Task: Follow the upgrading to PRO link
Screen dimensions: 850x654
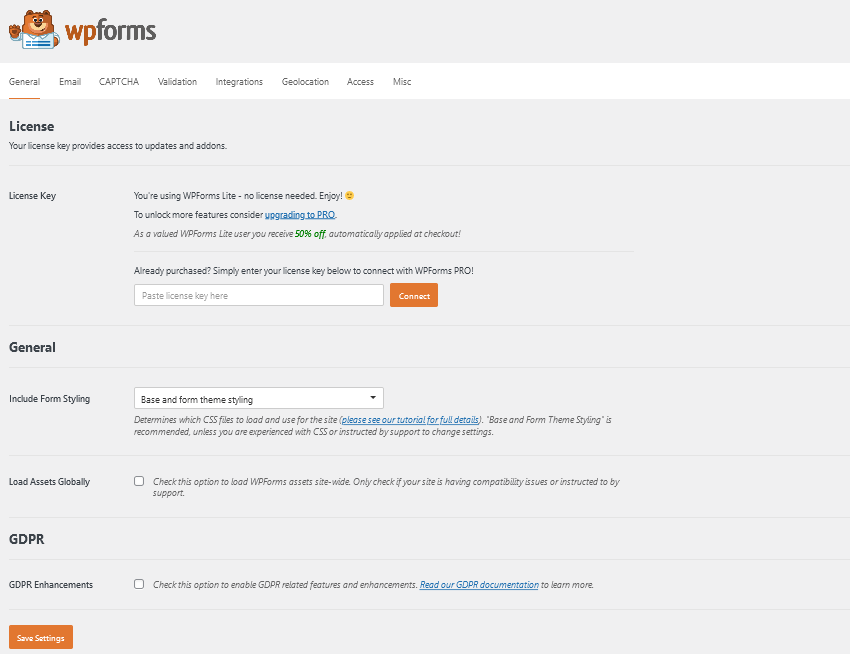Action: coord(300,215)
